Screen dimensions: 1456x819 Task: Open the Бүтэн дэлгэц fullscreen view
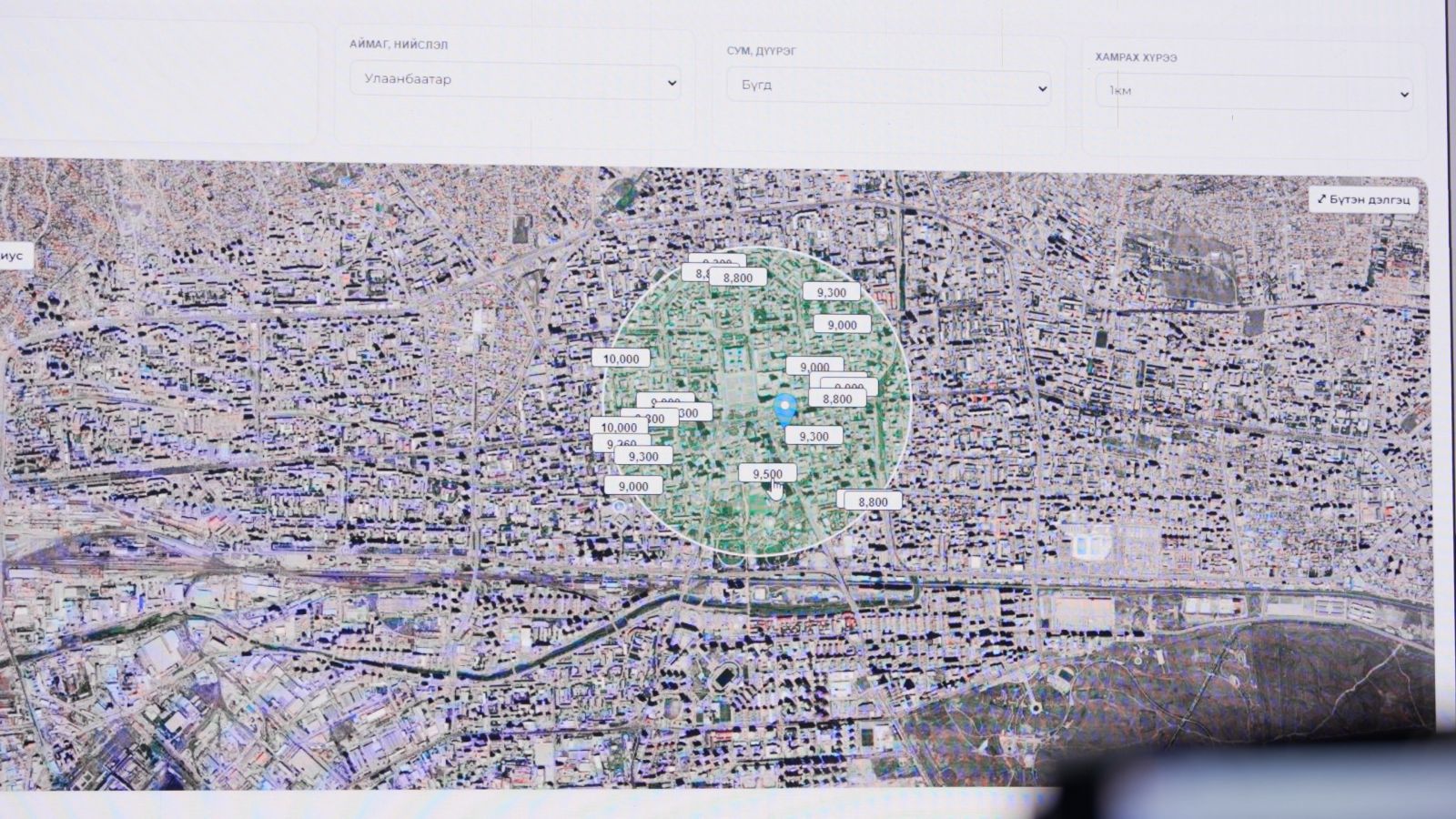point(1363,199)
